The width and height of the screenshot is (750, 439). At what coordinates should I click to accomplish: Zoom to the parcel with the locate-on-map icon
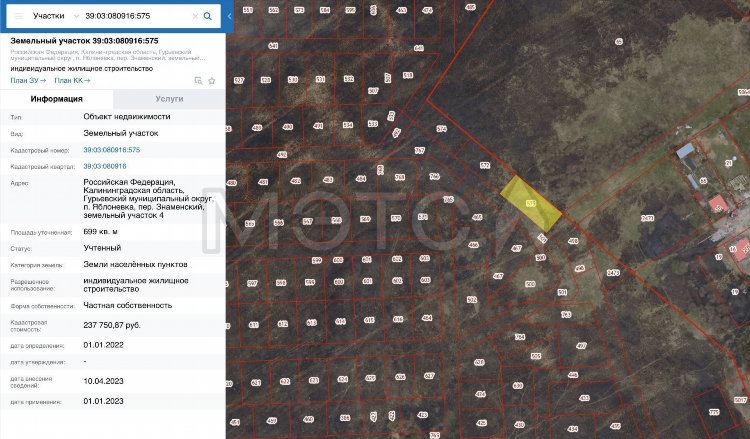[198, 81]
